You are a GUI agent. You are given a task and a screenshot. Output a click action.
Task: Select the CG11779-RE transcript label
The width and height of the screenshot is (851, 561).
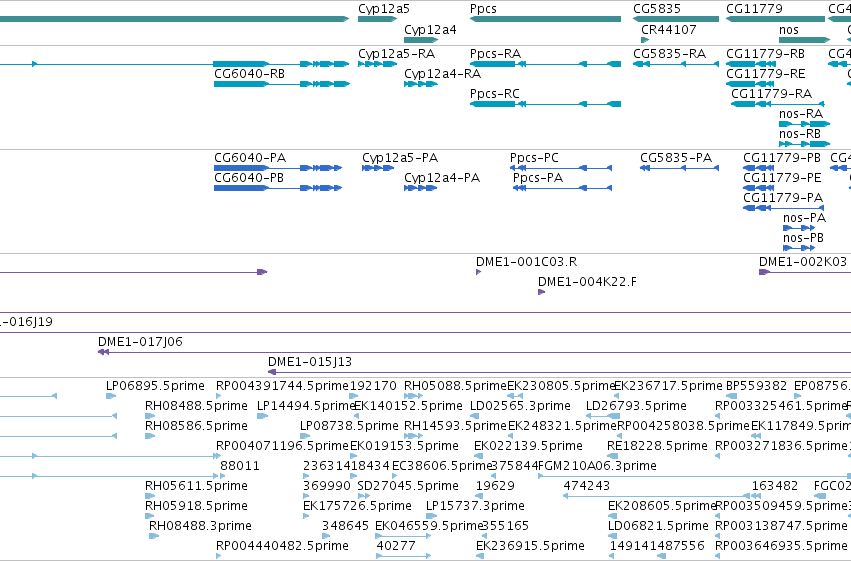[x=766, y=74]
